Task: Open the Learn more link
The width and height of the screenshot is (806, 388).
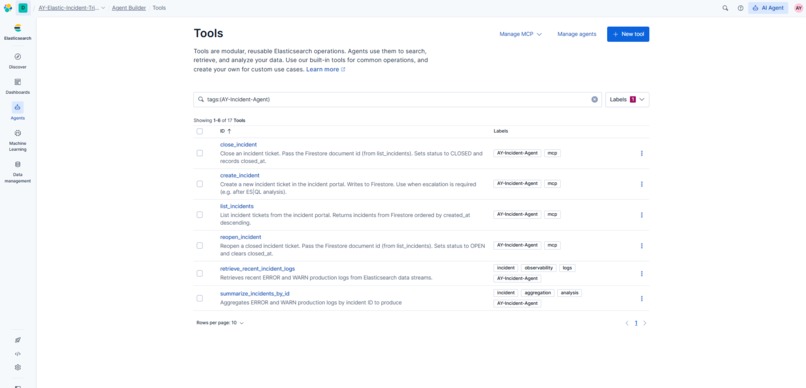Action: (x=325, y=69)
